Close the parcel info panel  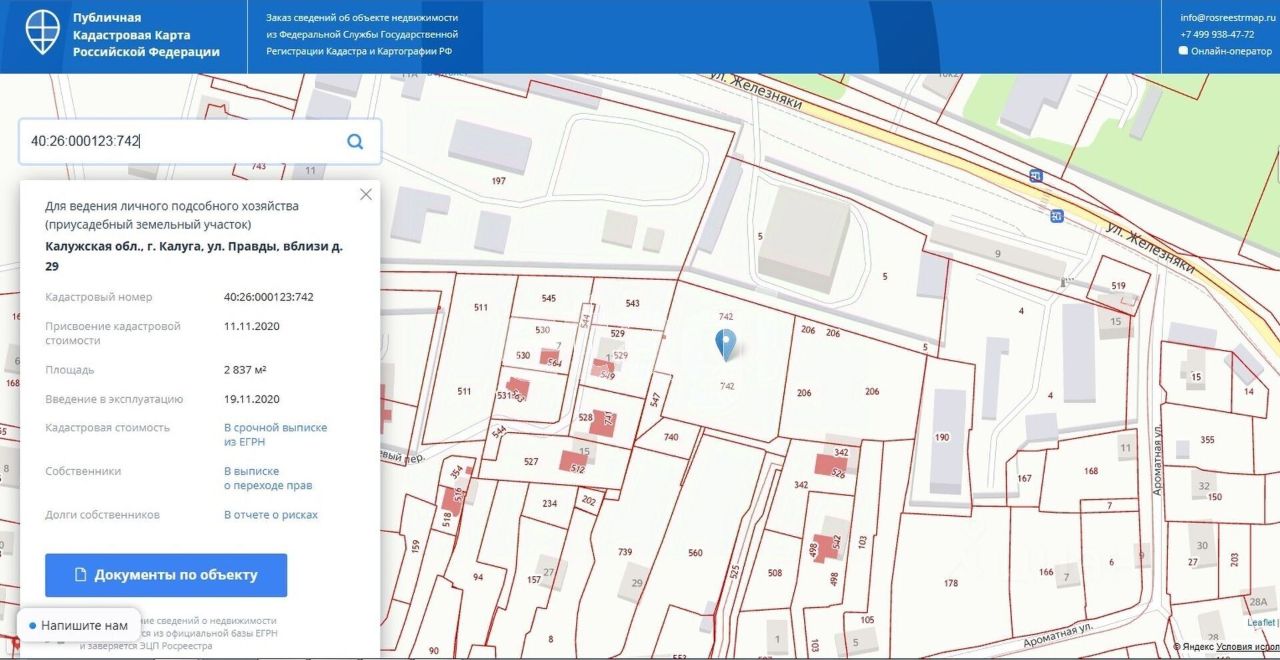(366, 195)
